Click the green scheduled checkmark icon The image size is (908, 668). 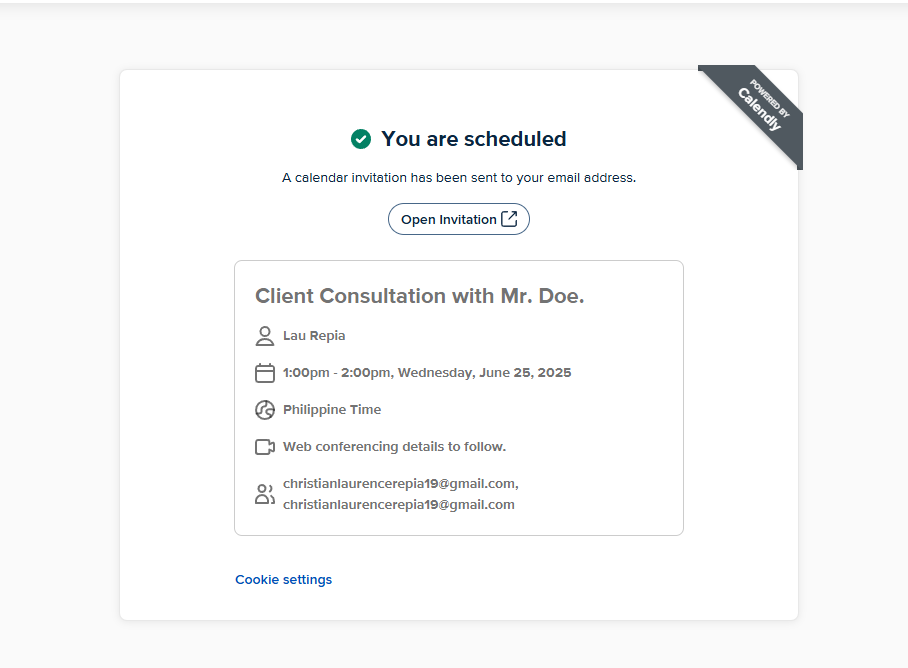pyautogui.click(x=361, y=139)
